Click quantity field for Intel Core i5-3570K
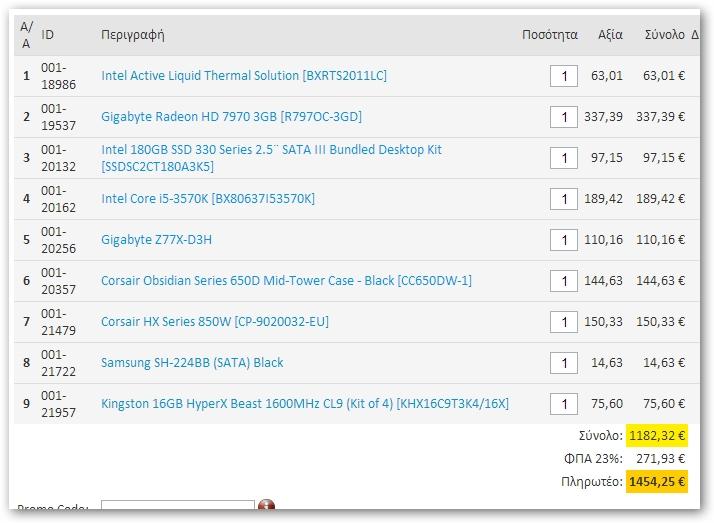The width and height of the screenshot is (714, 523). pyautogui.click(x=564, y=199)
